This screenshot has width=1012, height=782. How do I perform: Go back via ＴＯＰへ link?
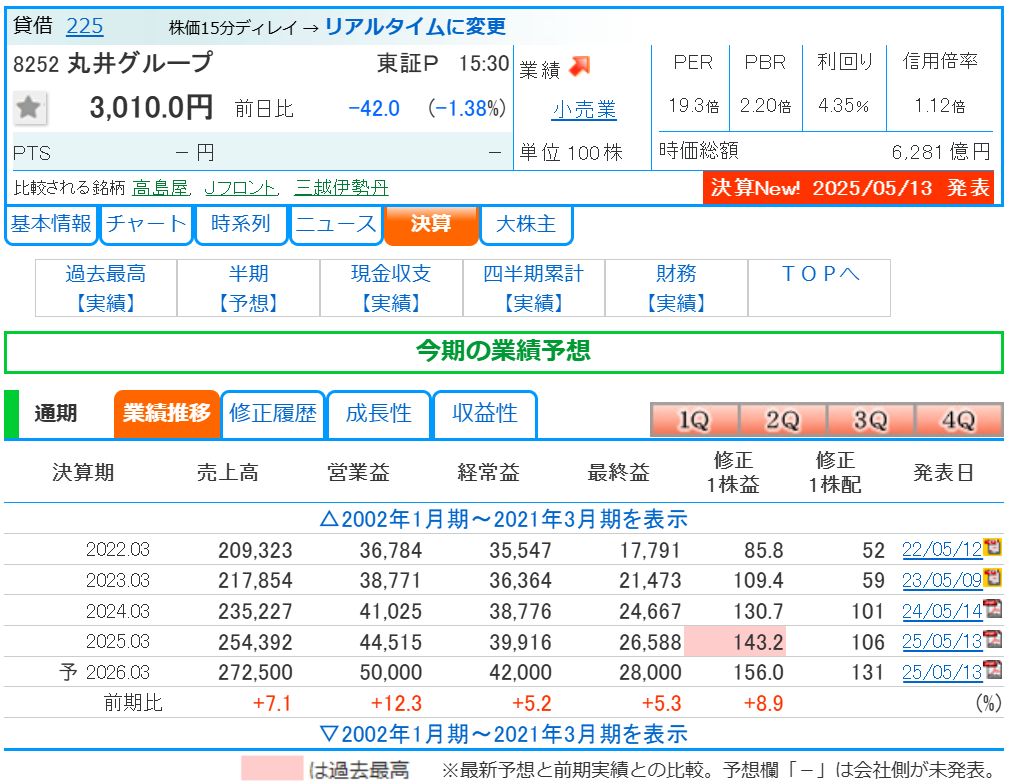click(x=820, y=274)
